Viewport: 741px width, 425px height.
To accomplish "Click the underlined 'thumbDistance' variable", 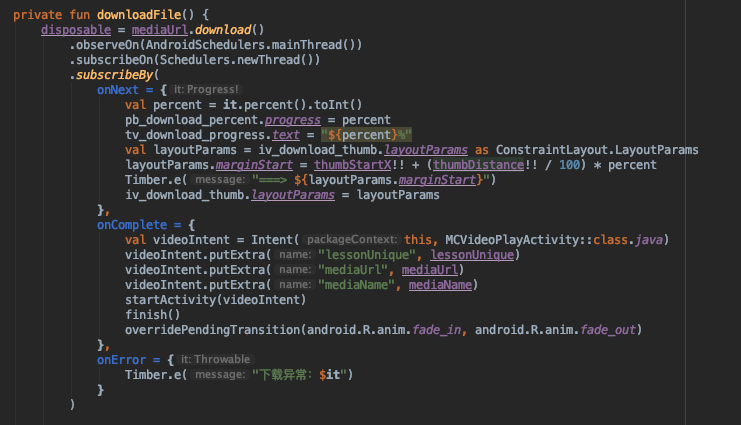I will (478, 165).
